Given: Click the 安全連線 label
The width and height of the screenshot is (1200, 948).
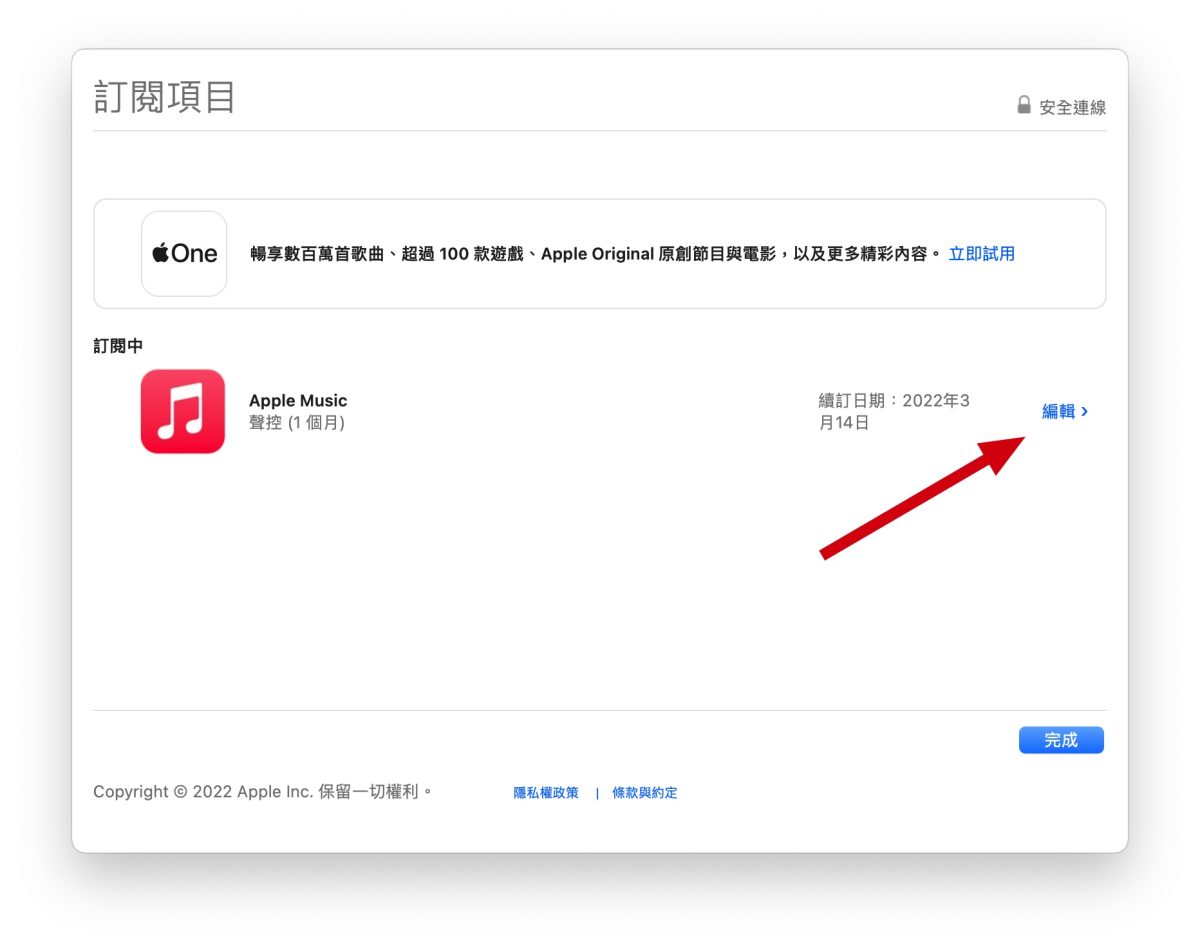Looking at the screenshot, I should pos(1073,107).
